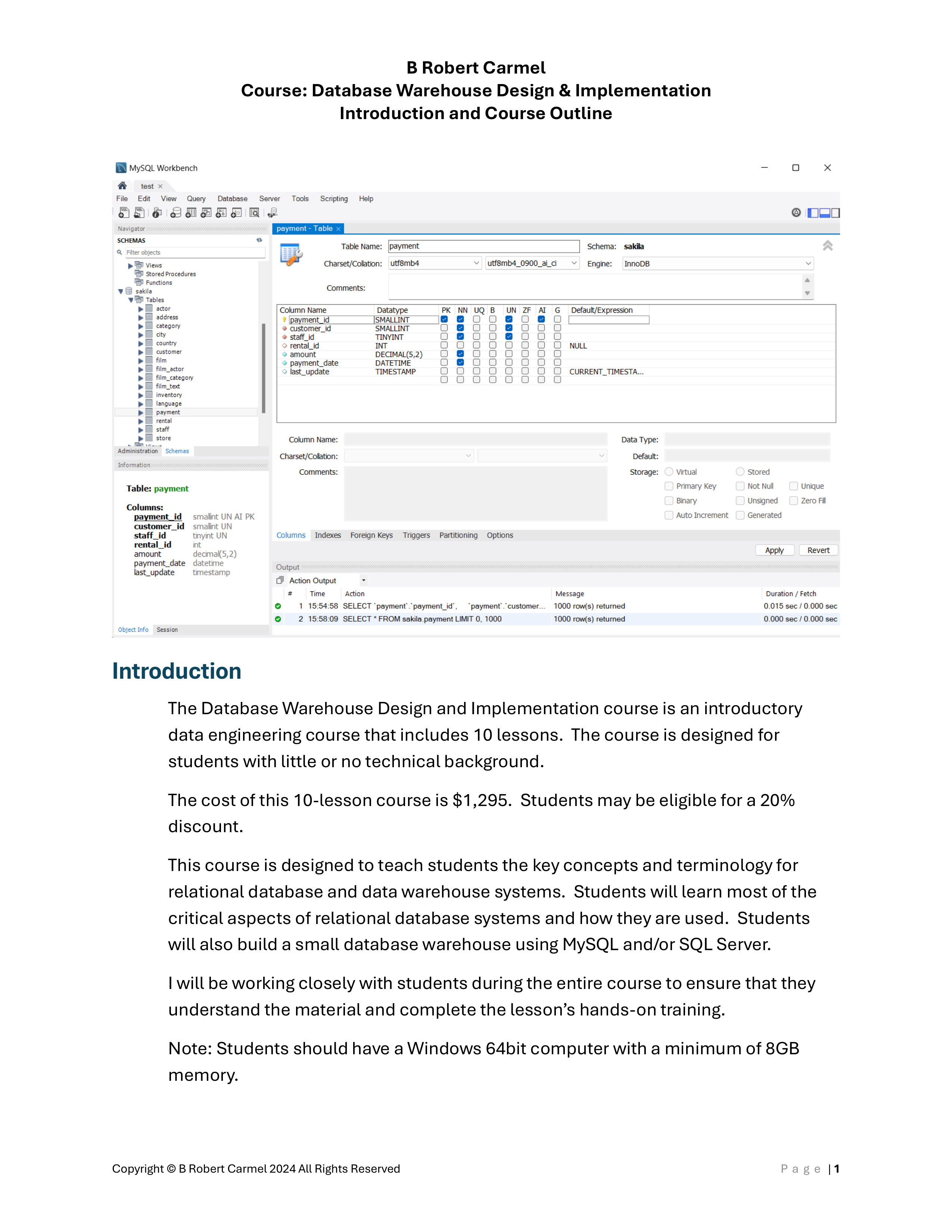Click Create new table icon
The image size is (952, 1232).
coord(191,213)
